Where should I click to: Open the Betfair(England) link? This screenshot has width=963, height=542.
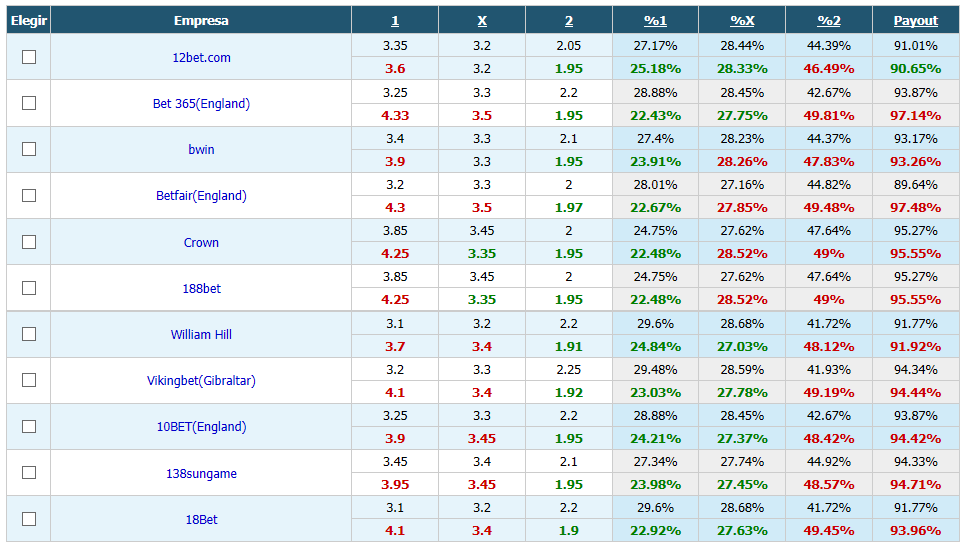[x=201, y=196]
